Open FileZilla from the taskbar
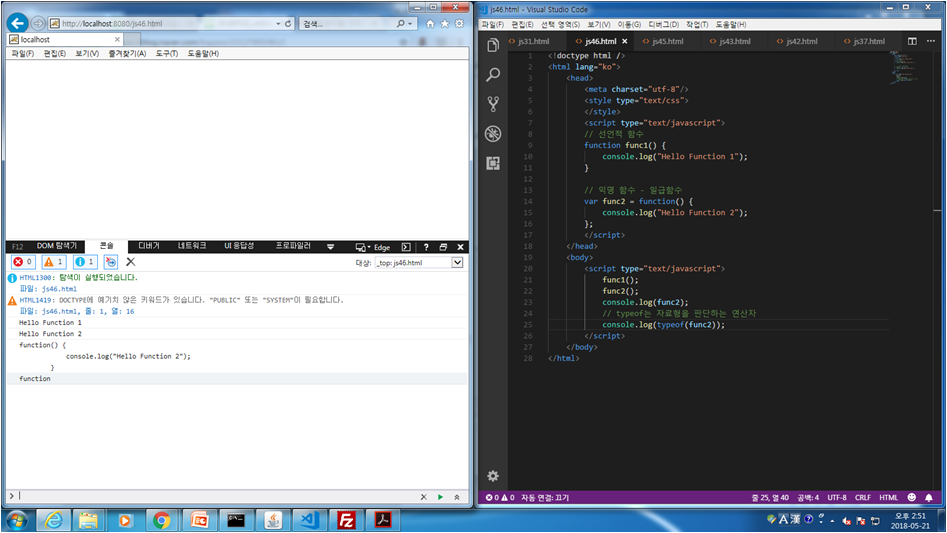 347,520
